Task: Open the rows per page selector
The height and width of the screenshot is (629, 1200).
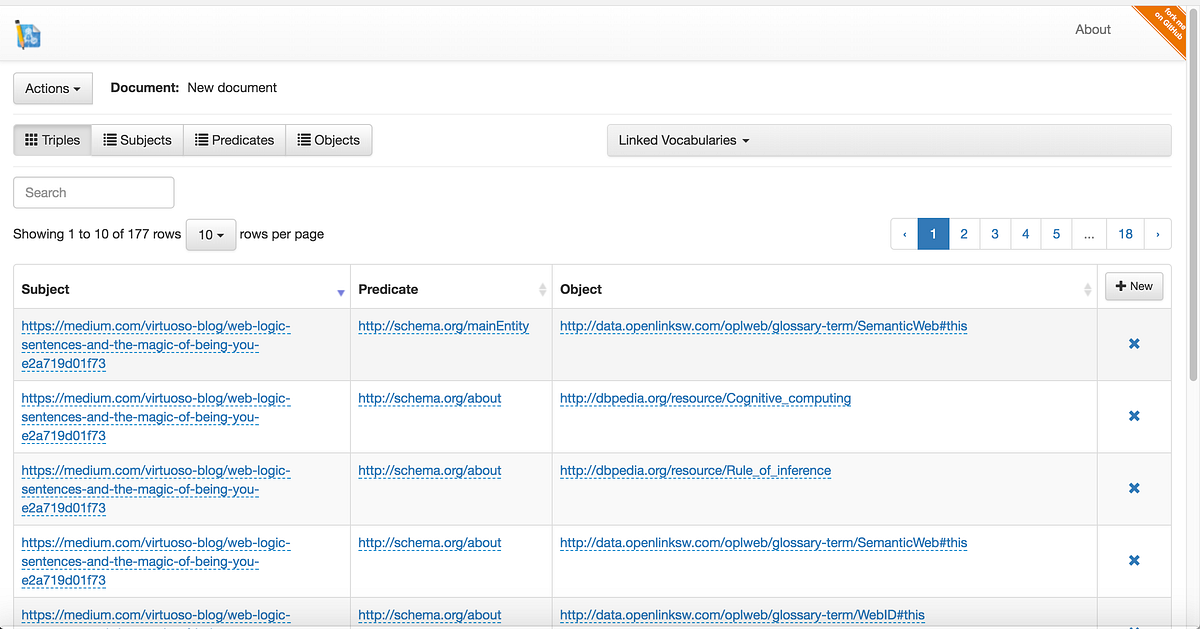Action: tap(210, 233)
